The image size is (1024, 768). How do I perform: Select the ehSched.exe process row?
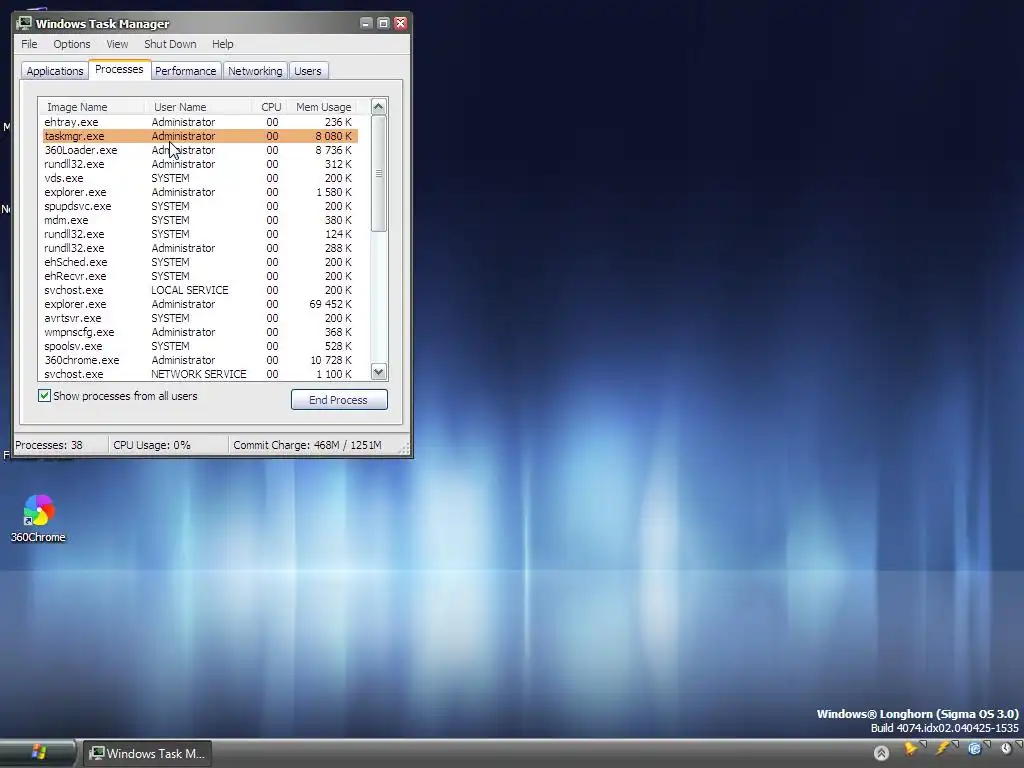tap(200, 262)
